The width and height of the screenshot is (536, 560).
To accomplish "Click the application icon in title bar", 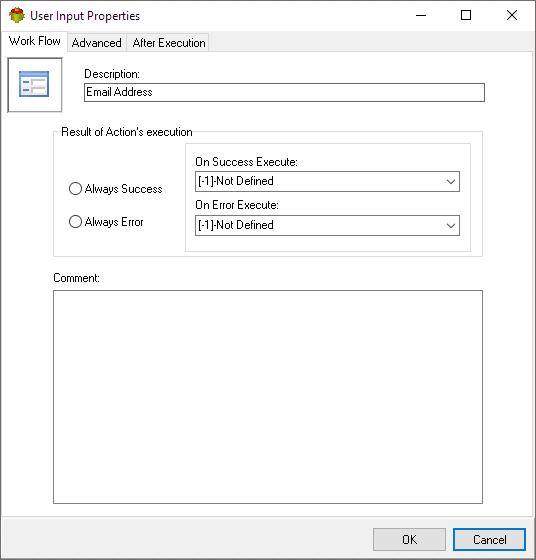I will tap(16, 16).
